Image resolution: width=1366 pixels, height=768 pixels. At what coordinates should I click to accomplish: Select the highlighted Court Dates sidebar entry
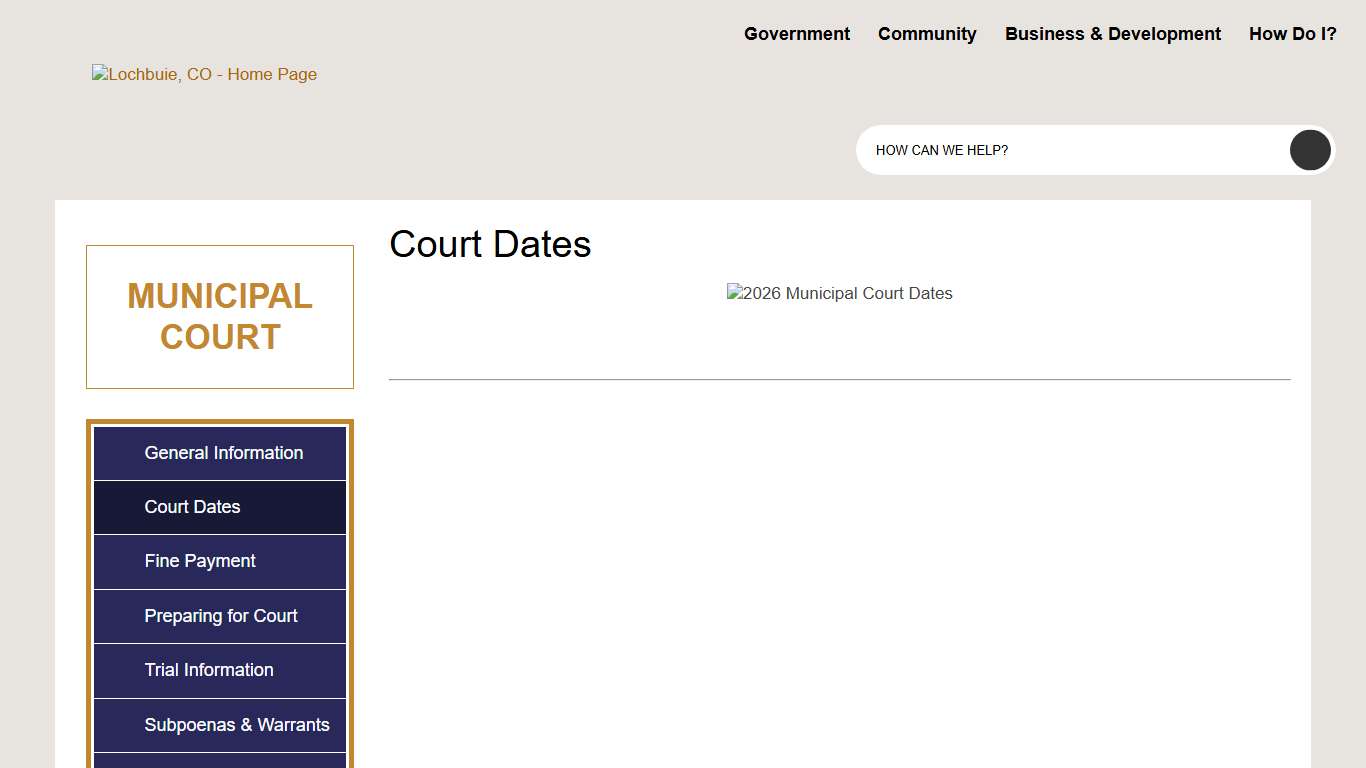click(x=192, y=507)
